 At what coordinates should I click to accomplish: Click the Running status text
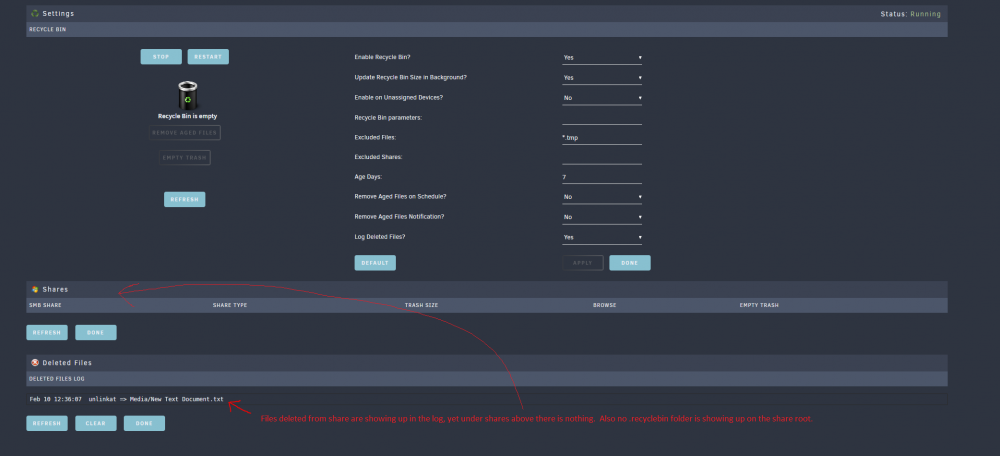pos(925,14)
